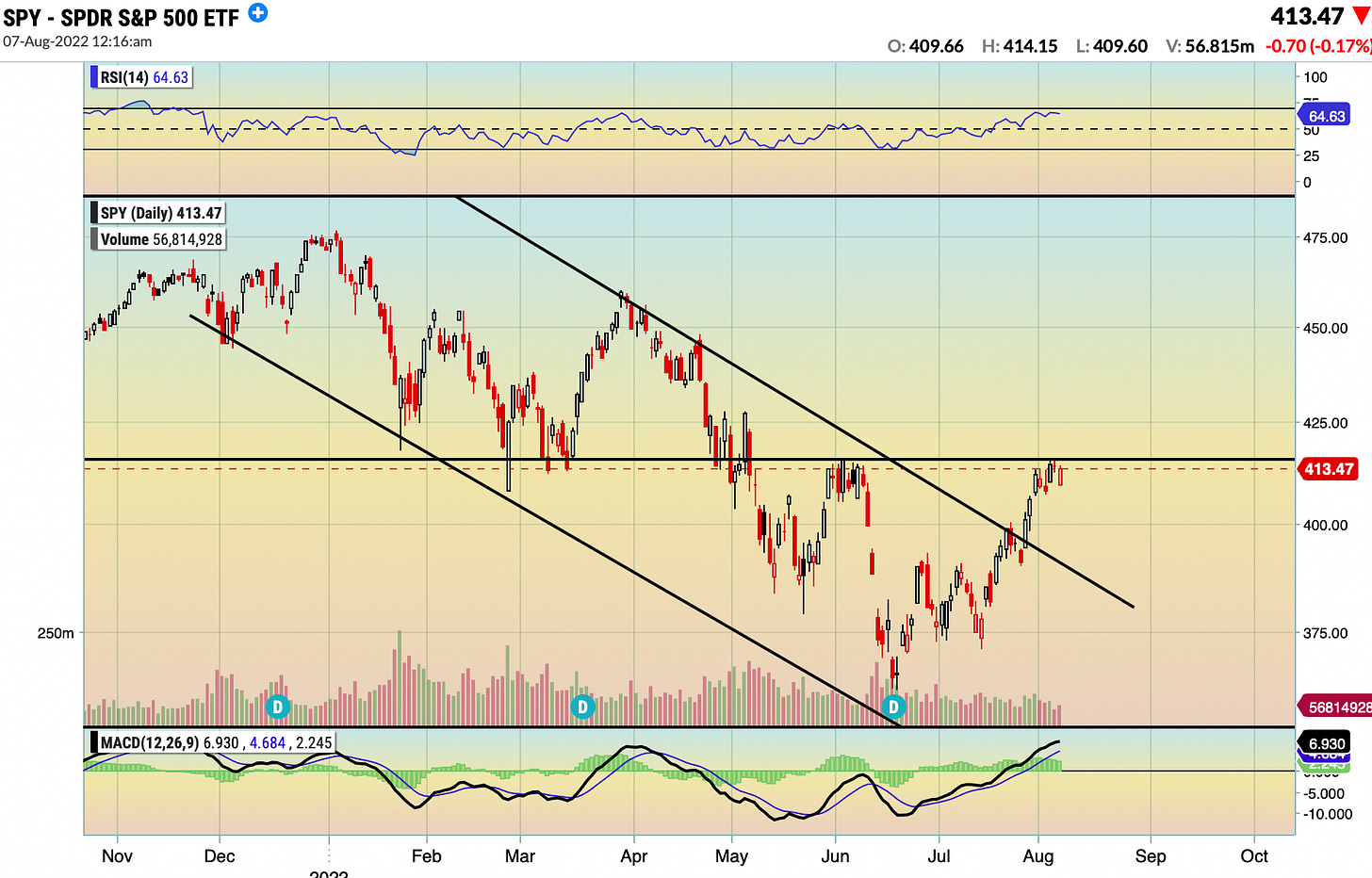Click the 475.00 price axis label
The height and width of the screenshot is (878, 1372).
(1325, 238)
